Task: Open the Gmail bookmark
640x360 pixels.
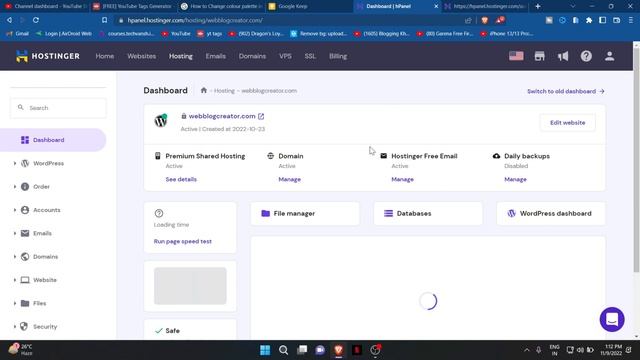Action: pyautogui.click(x=18, y=33)
